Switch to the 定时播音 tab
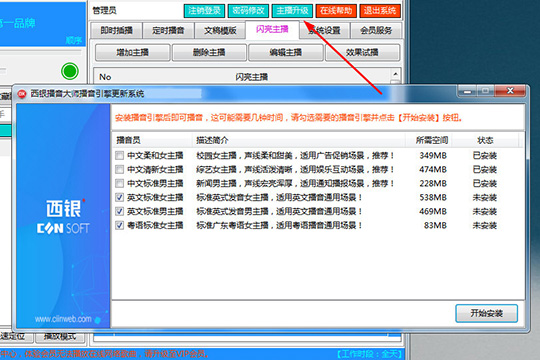Screen dimensions: 540x360 [x=168, y=30]
